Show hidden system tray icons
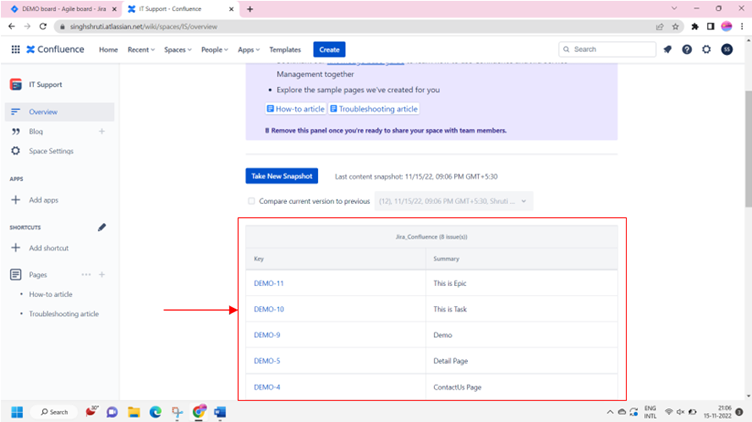 click(610, 412)
